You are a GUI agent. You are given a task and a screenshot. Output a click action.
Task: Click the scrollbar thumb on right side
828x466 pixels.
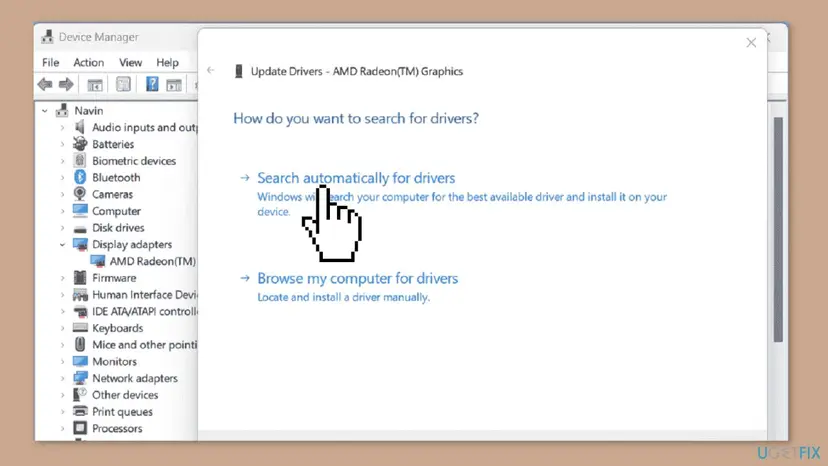tap(778, 230)
